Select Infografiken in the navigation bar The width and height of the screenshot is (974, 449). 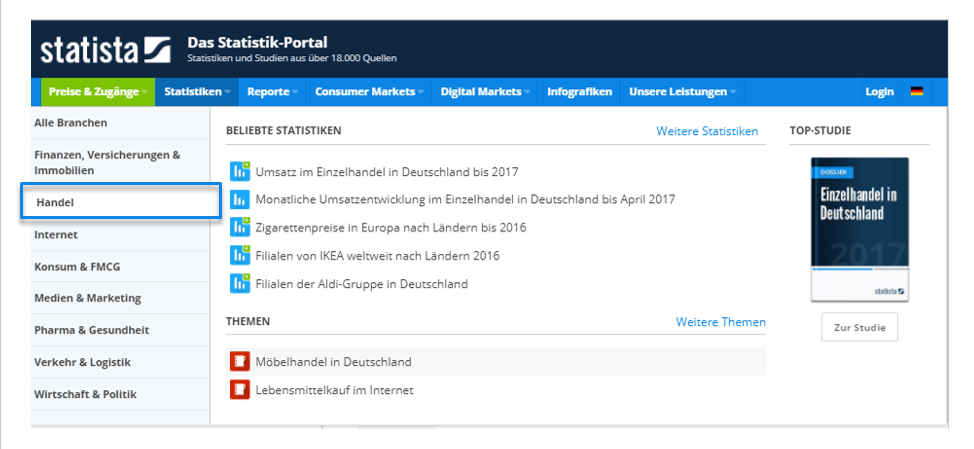tap(580, 92)
